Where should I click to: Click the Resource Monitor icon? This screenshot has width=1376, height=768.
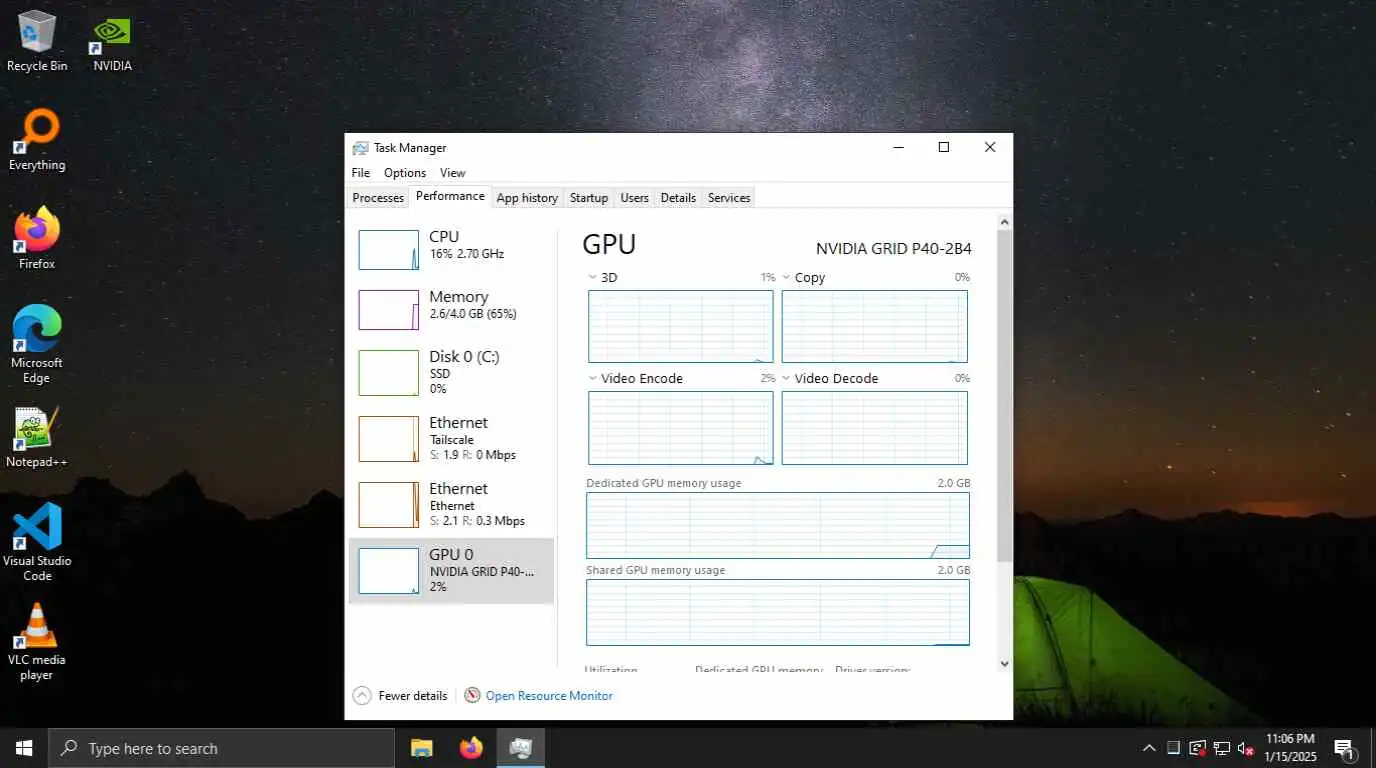(473, 695)
